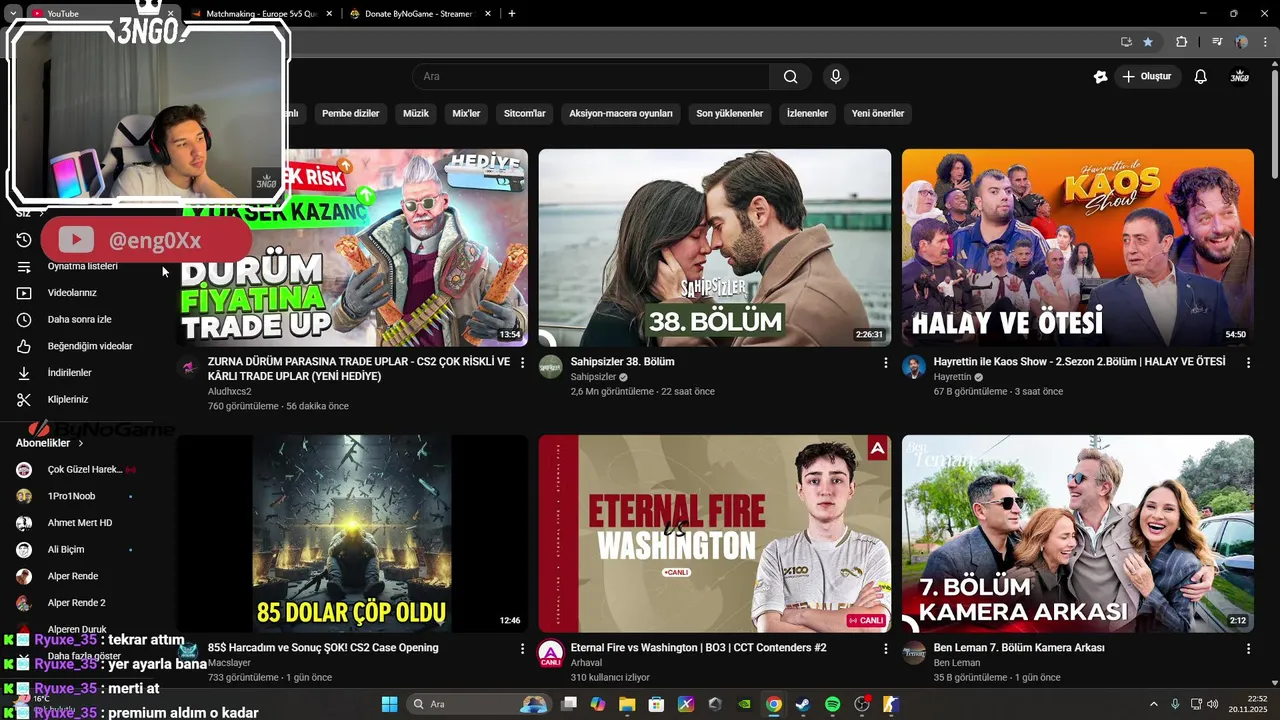The height and width of the screenshot is (720, 1280).
Task: Open options for Sahipsizler 38. Bölüm video
Action: tap(885, 363)
